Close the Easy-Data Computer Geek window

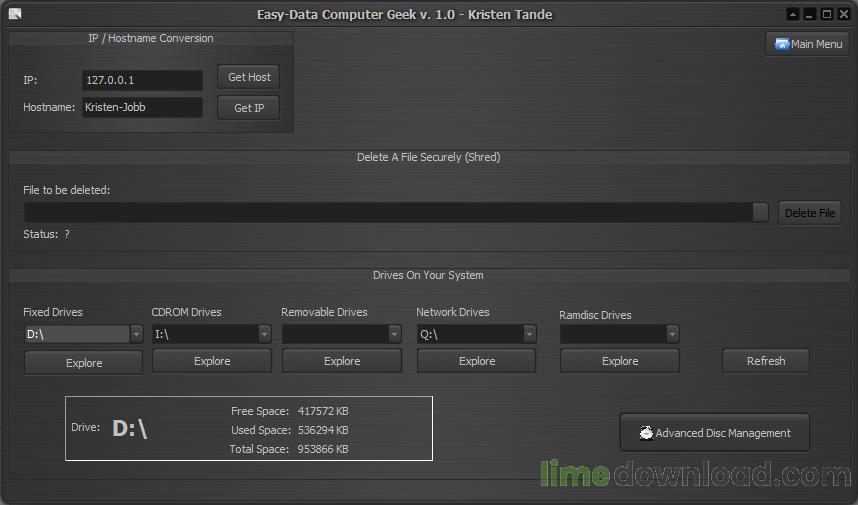844,14
